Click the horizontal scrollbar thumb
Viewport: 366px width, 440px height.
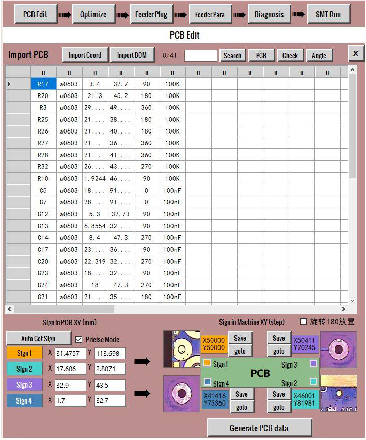click(64, 309)
